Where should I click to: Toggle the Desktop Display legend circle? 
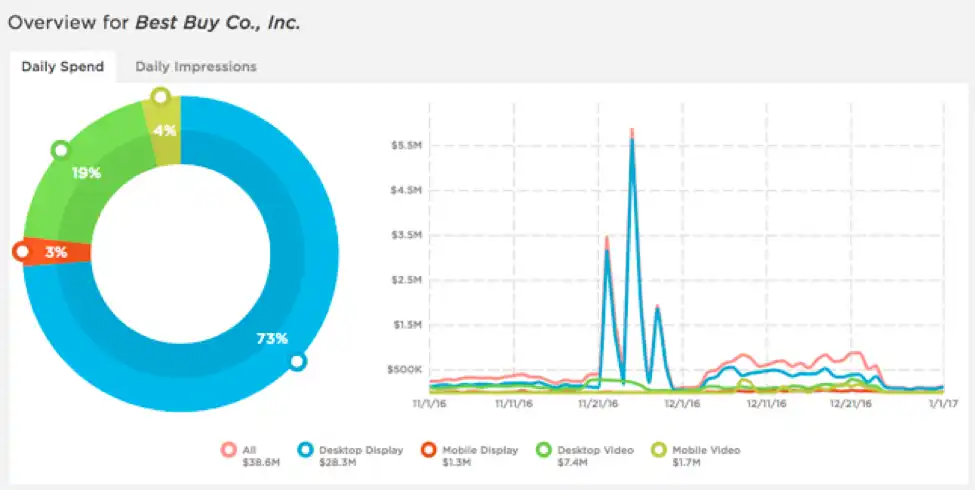point(305,450)
